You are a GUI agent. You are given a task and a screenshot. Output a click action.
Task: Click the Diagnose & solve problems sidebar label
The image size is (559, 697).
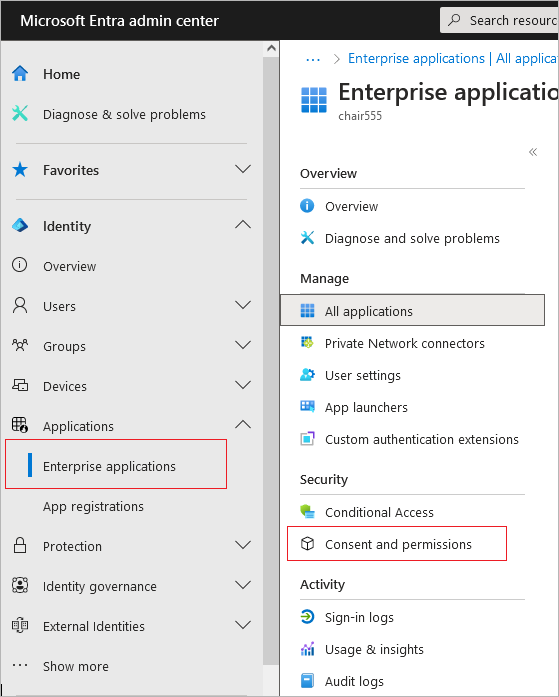(x=124, y=114)
